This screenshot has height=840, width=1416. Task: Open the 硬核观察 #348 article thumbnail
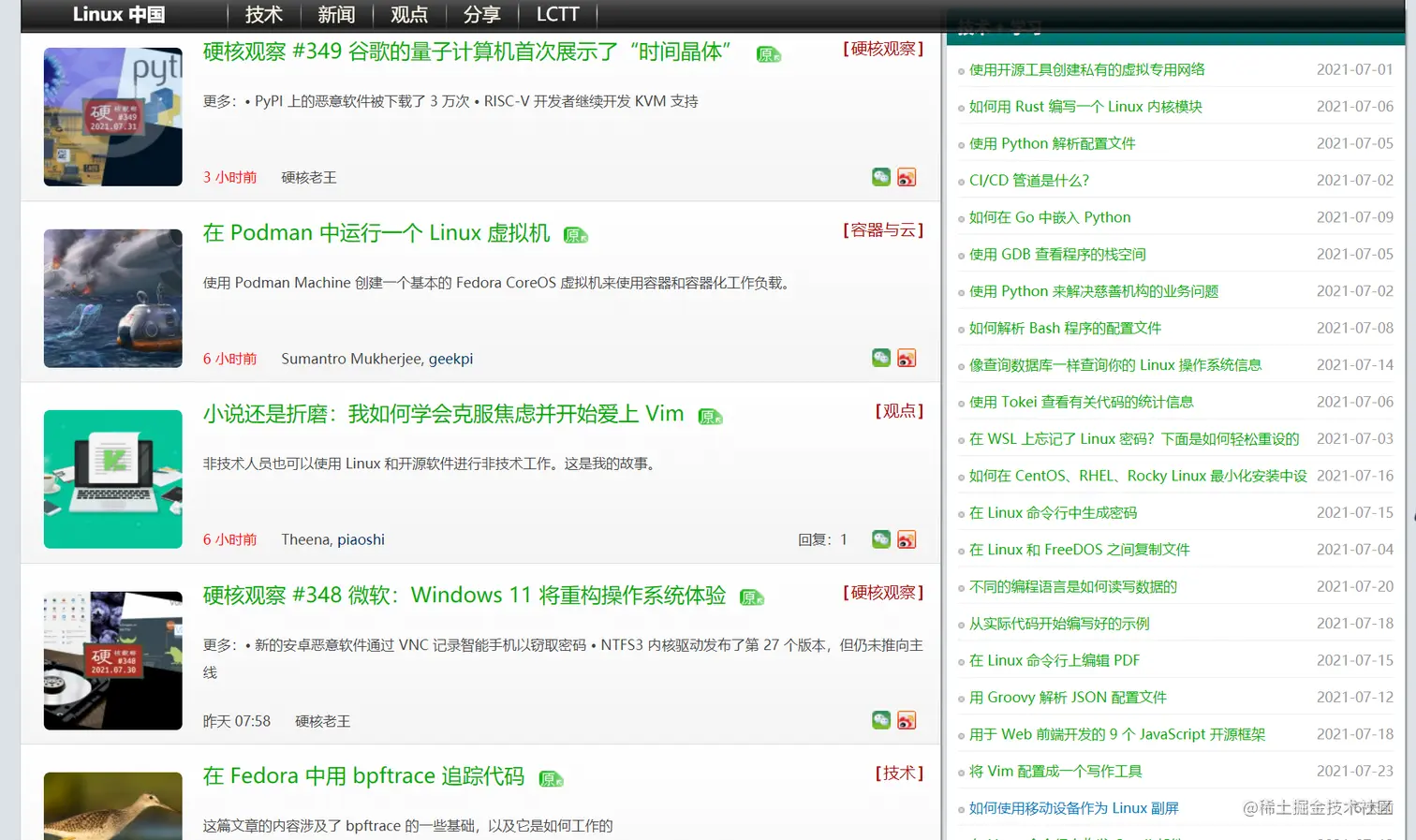(x=113, y=660)
